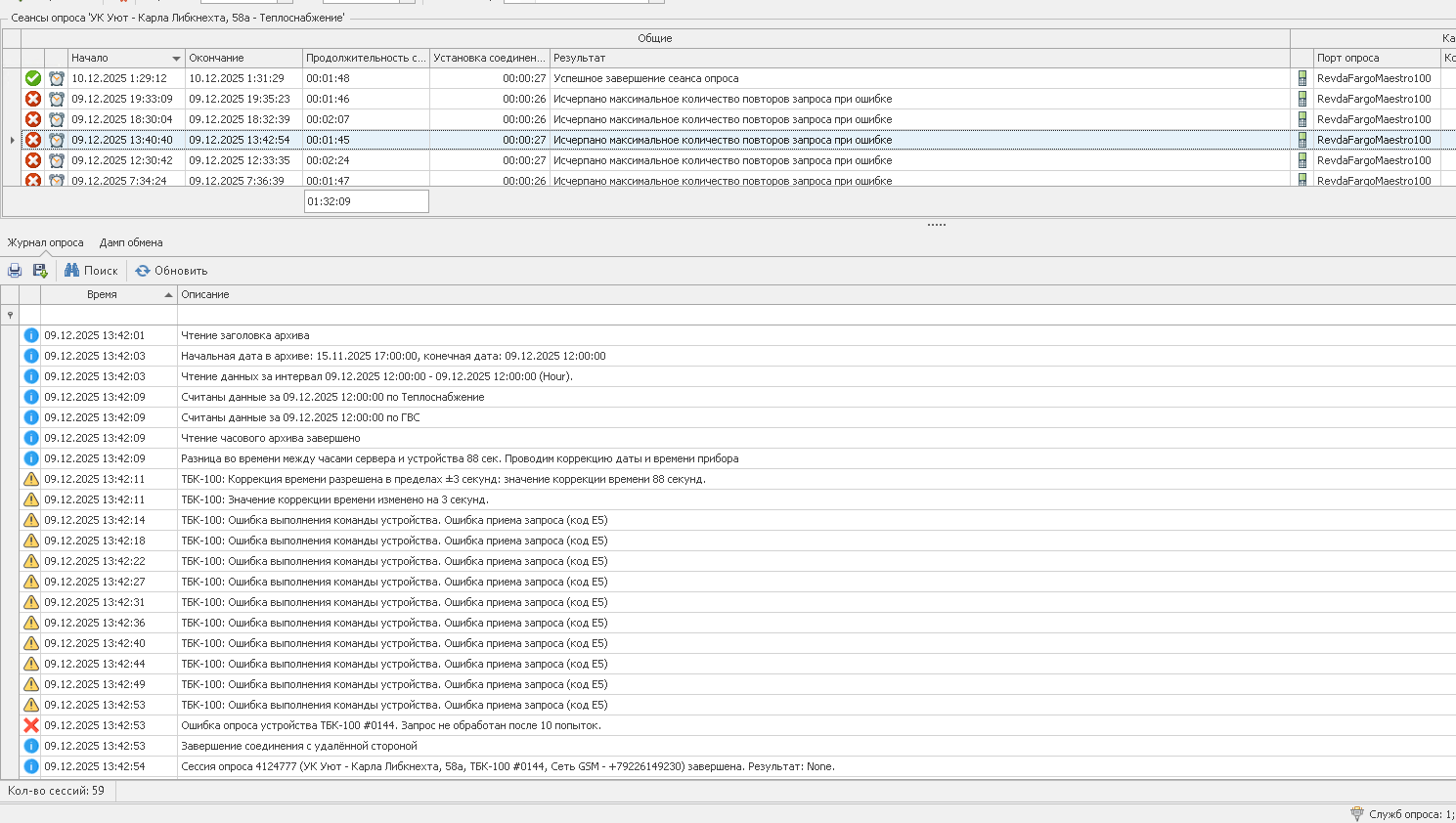Open the Начало column sort dropdown arrow
Image resolution: width=1456 pixels, height=823 pixels.
(x=176, y=59)
